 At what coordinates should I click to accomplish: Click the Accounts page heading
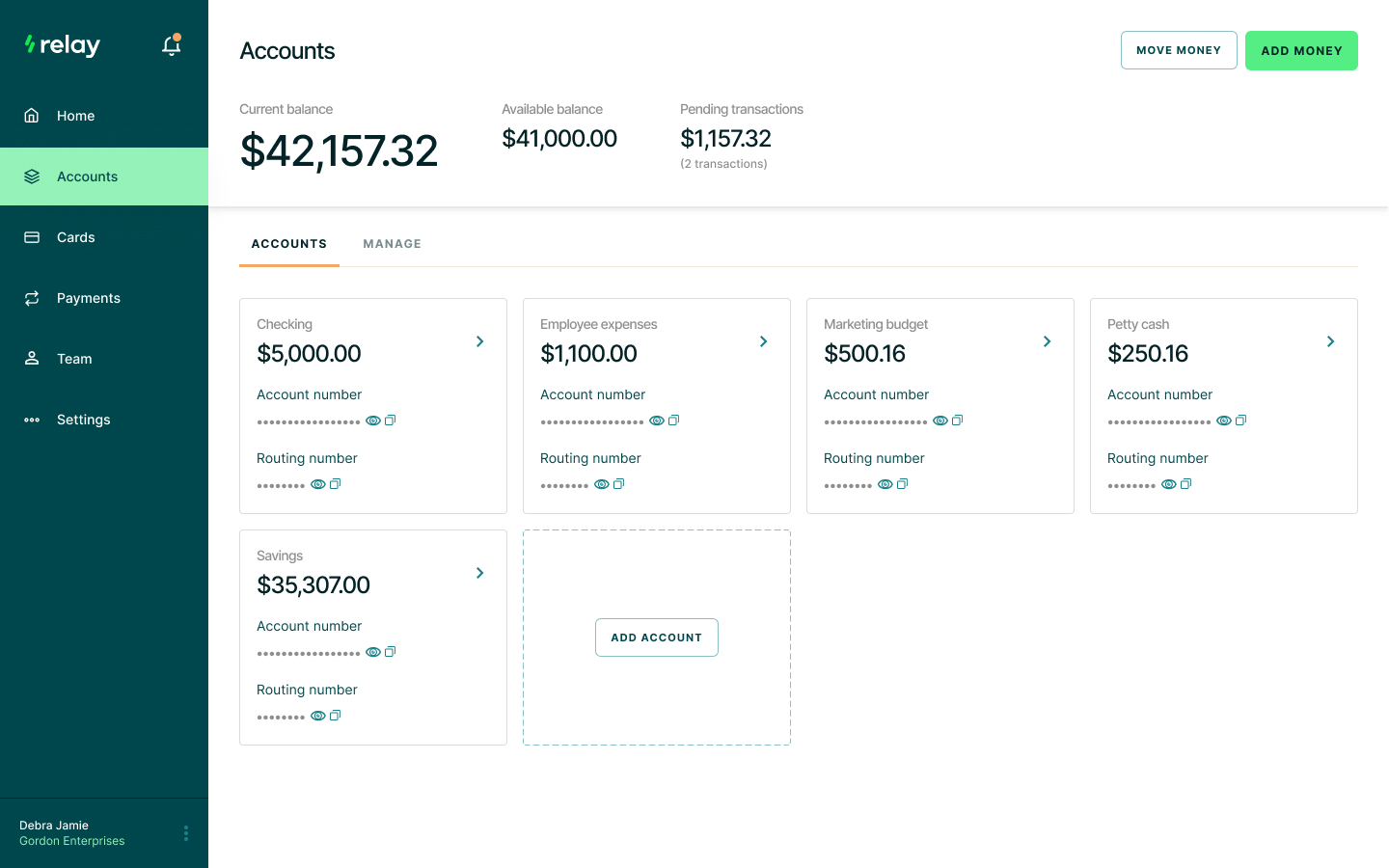[x=287, y=51]
